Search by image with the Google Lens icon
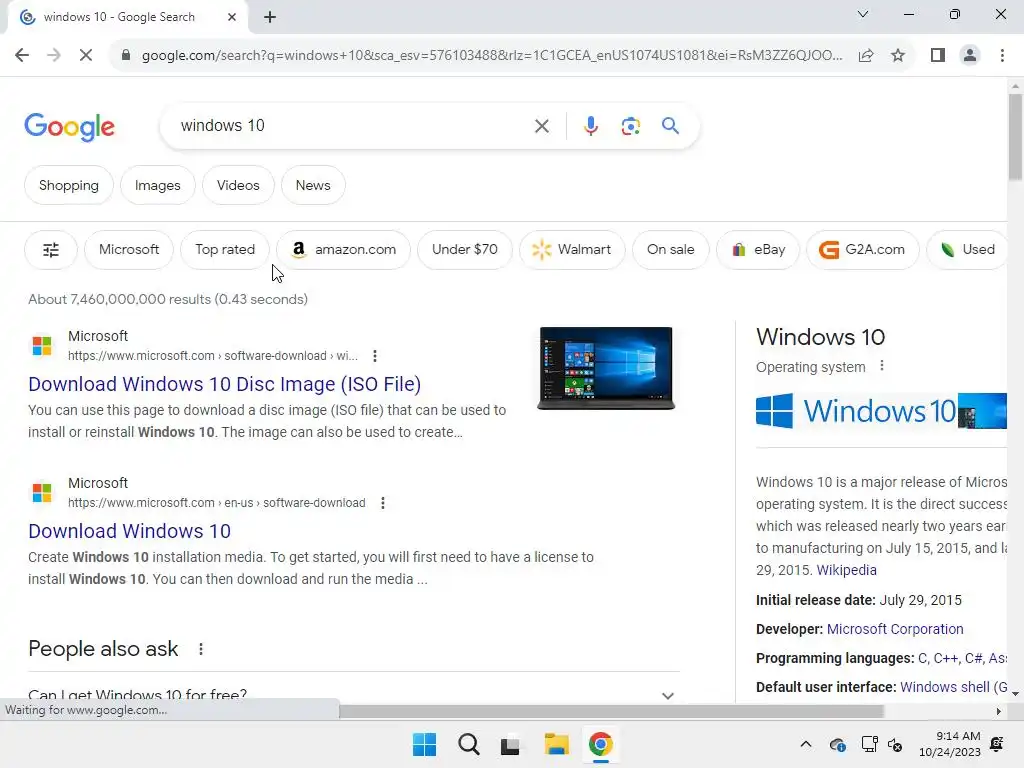This screenshot has height=768, width=1024. coord(630,126)
